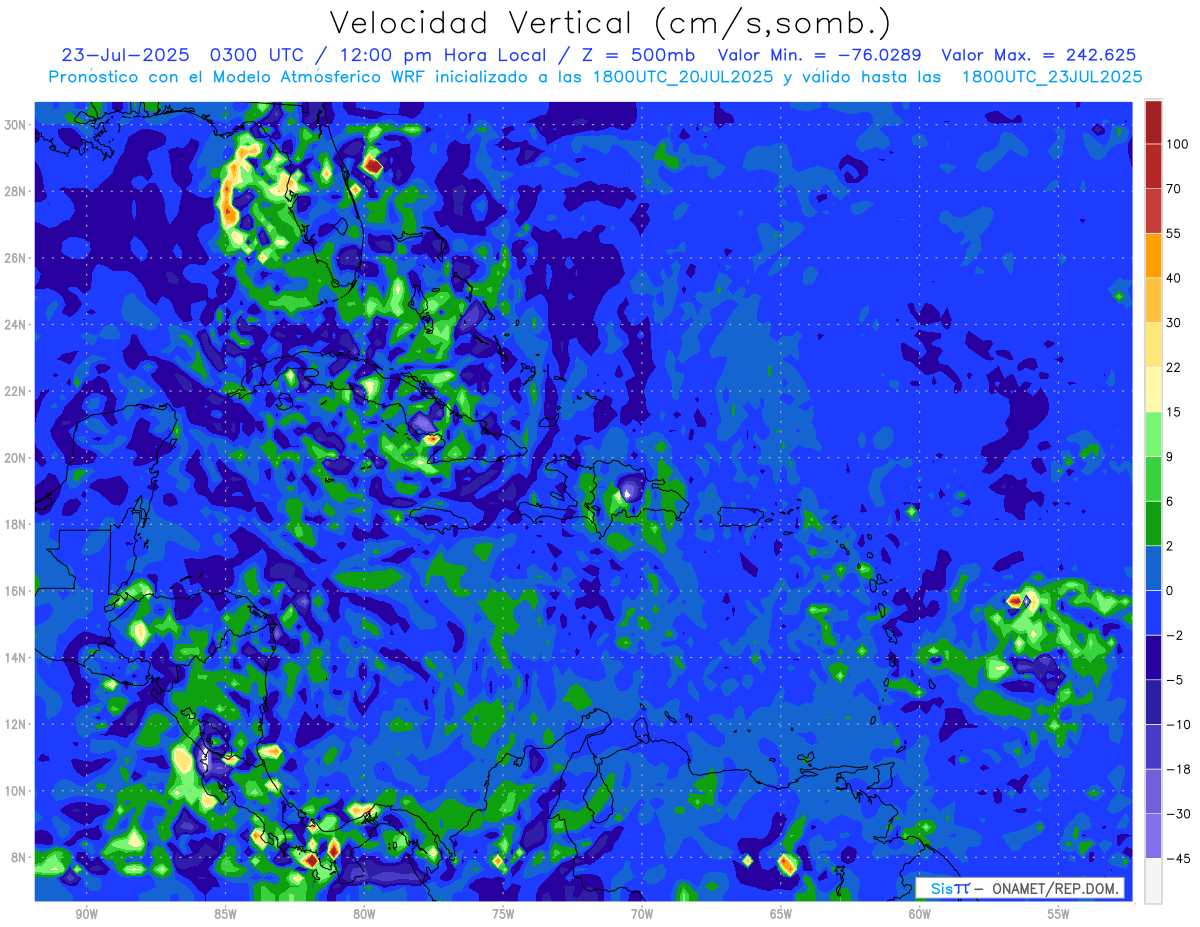Select the 'Z = 500mb' level label
Image resolution: width=1200 pixels, height=927 pixels.
(639, 55)
